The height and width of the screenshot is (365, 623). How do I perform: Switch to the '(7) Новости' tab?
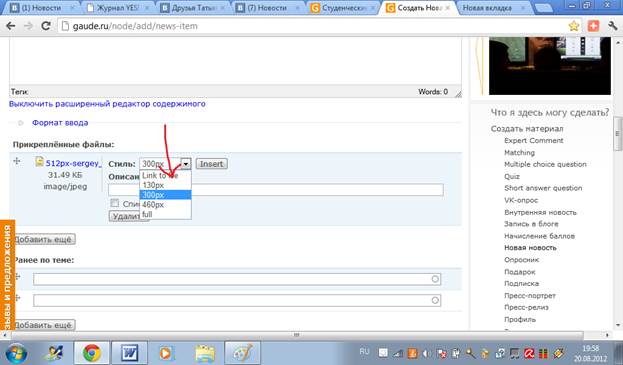coord(267,8)
